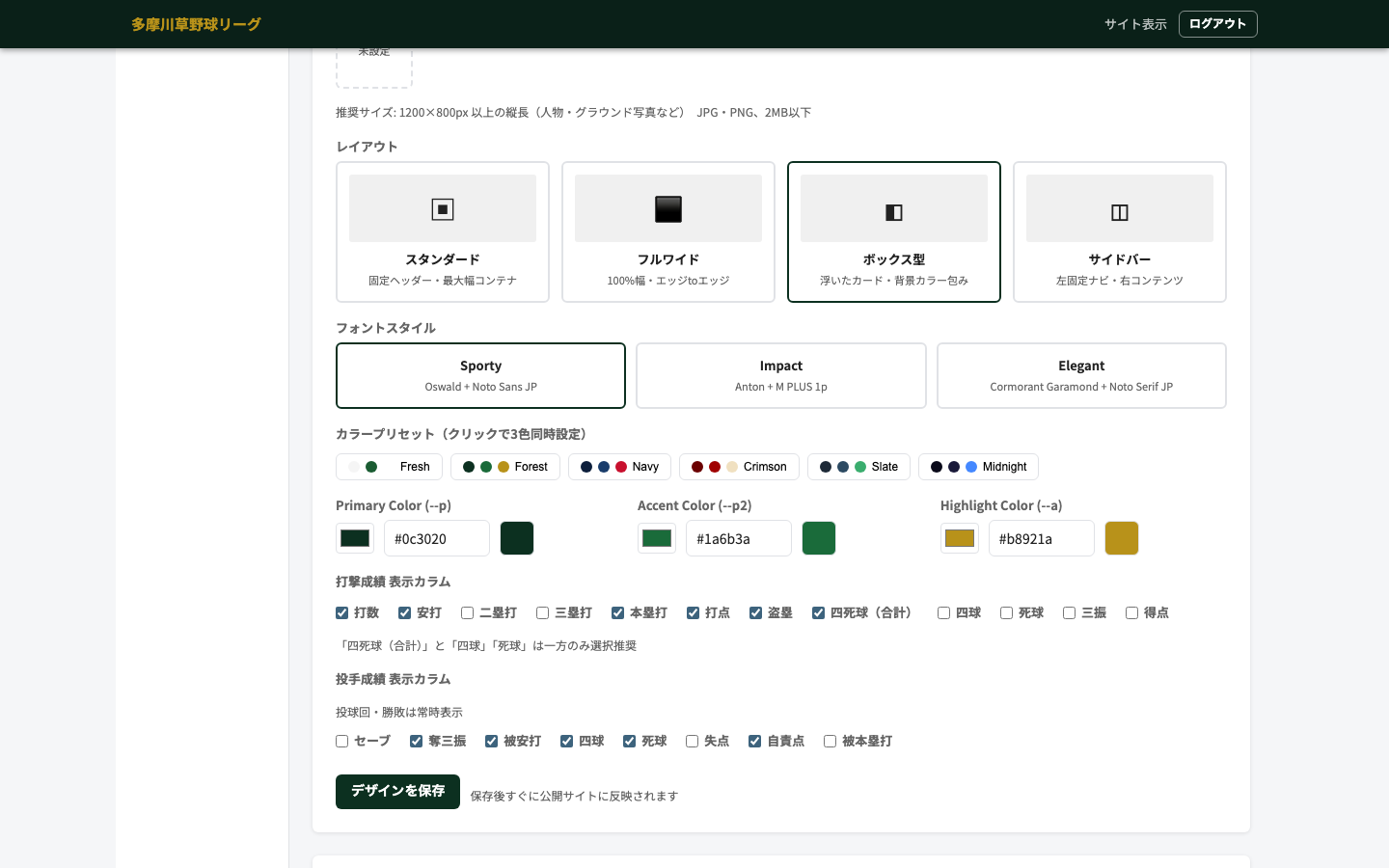The width and height of the screenshot is (1389, 868).
Task: Choose the Elegant font style
Action: (1081, 375)
